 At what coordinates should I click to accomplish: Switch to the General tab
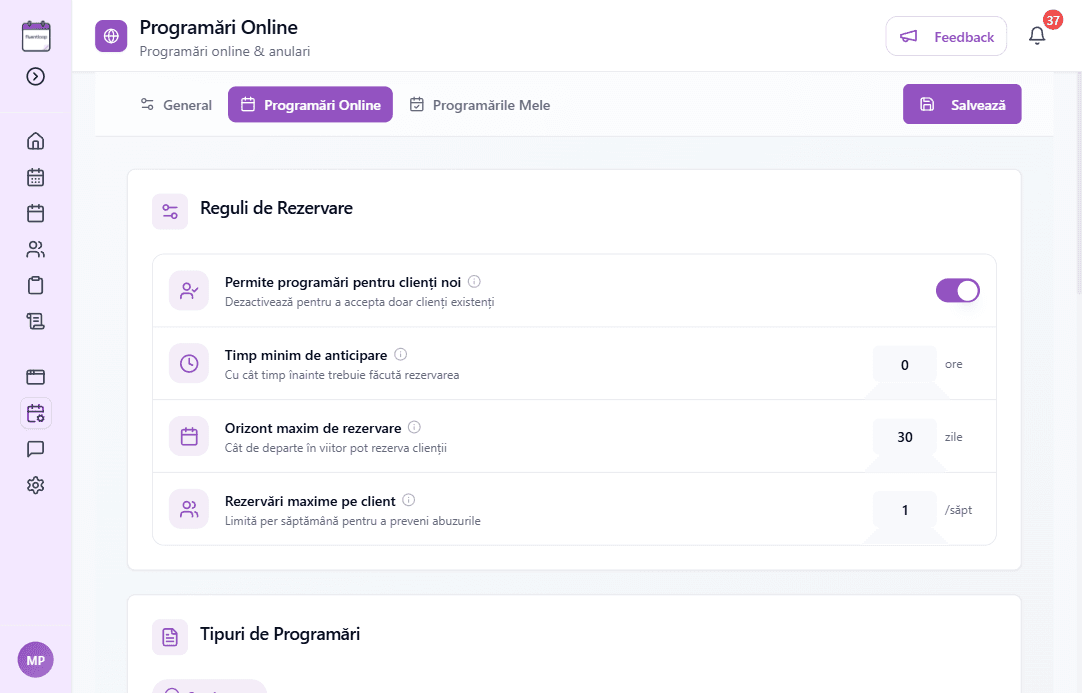point(176,105)
